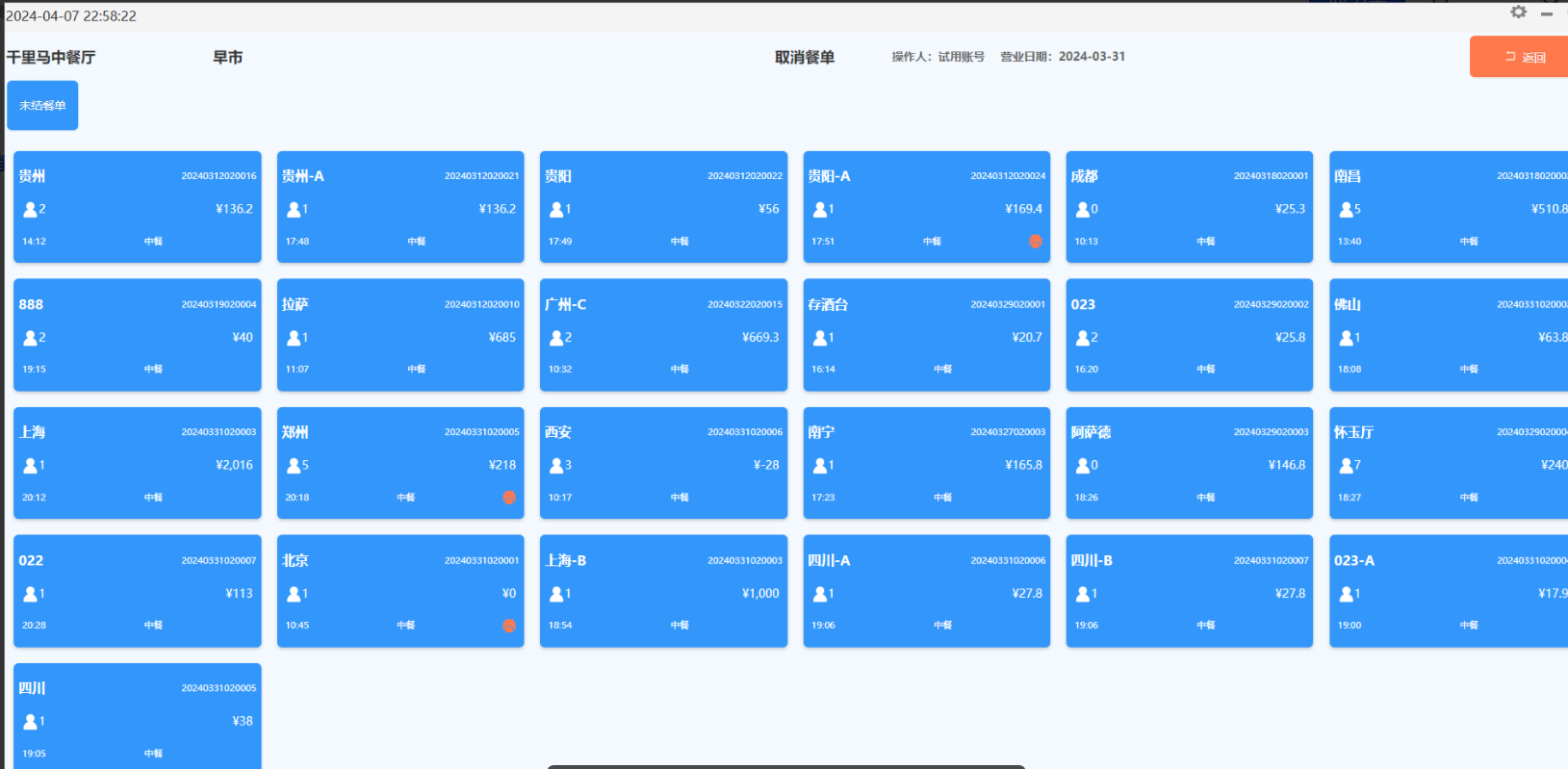Click the person icon on 怀玉厅 card
Viewport: 1568px width, 769px height.
tap(1346, 466)
